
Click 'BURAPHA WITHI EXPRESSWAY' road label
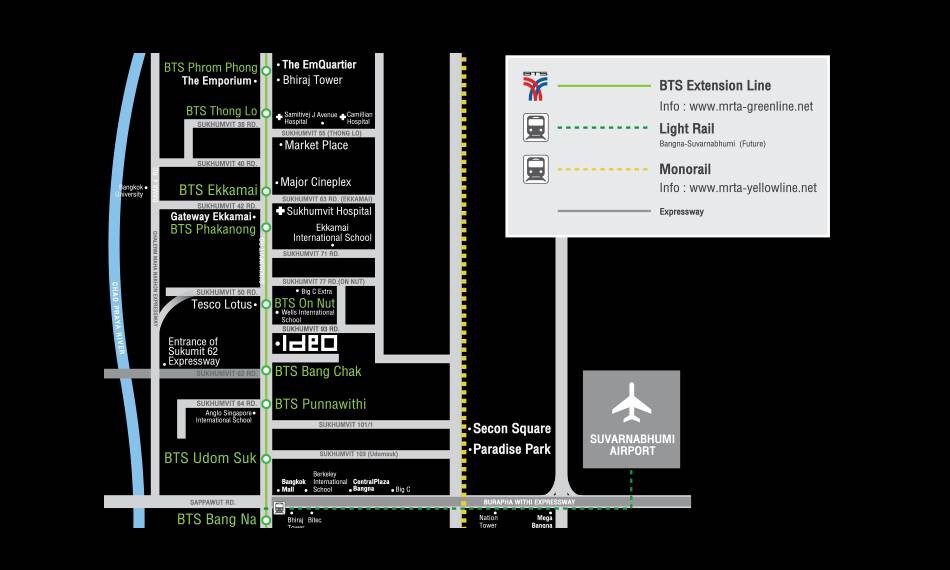pos(529,502)
